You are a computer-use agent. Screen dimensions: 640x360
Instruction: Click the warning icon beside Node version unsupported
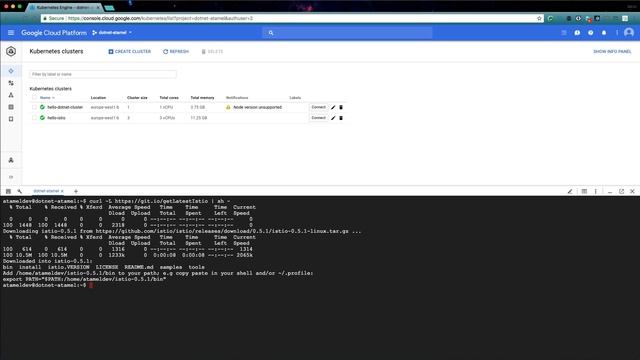coord(228,107)
